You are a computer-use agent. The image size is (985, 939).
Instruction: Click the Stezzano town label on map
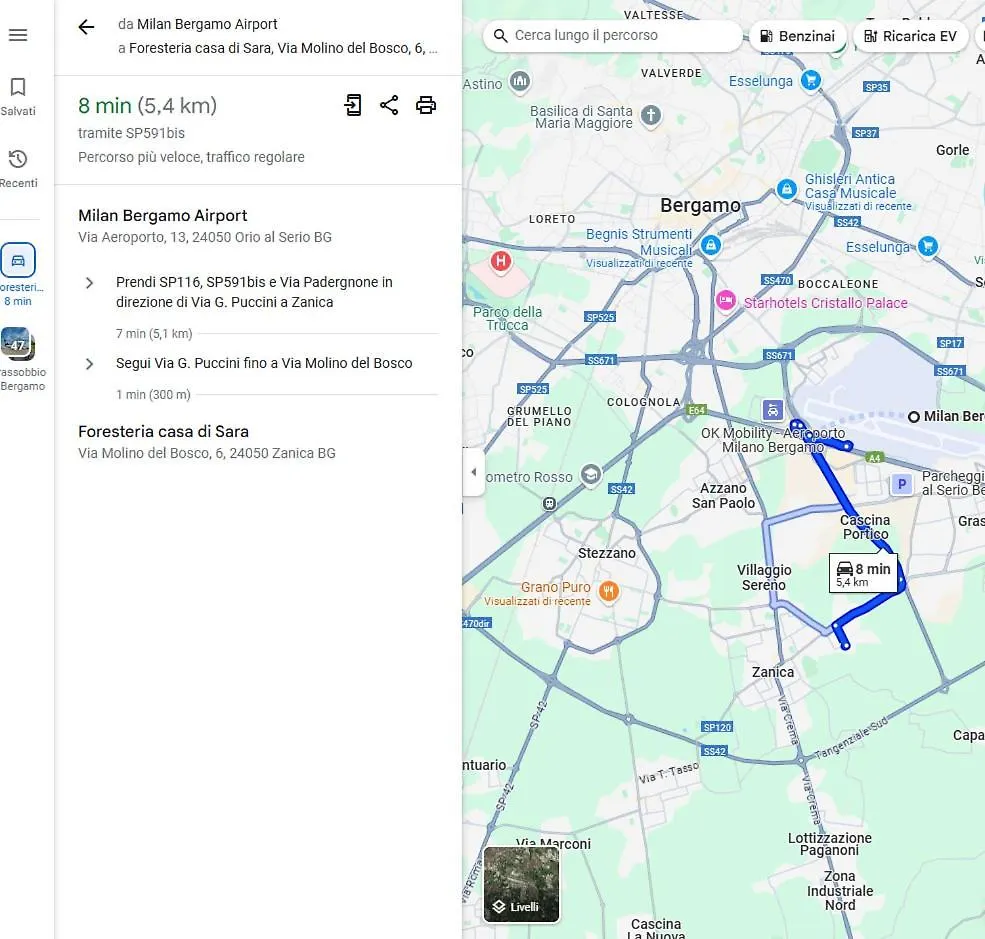[x=607, y=553]
